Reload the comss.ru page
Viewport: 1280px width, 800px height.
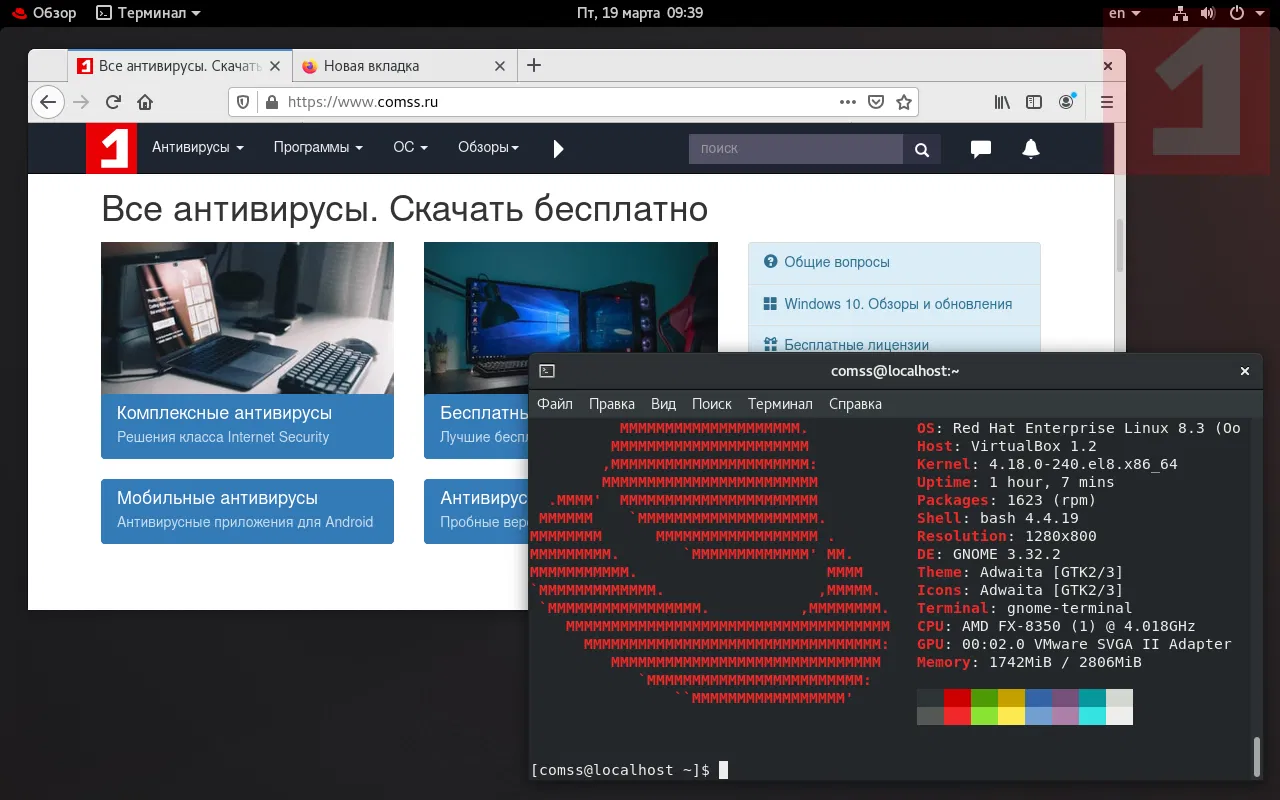113,102
